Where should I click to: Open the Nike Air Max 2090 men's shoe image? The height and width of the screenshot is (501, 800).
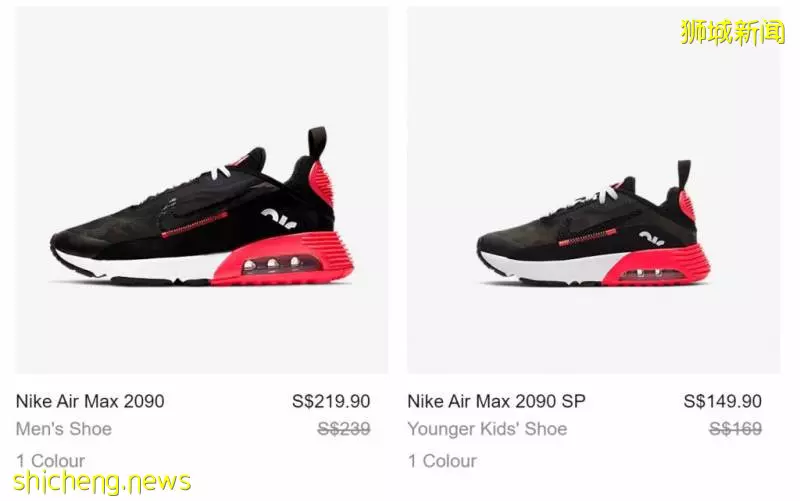(202, 190)
